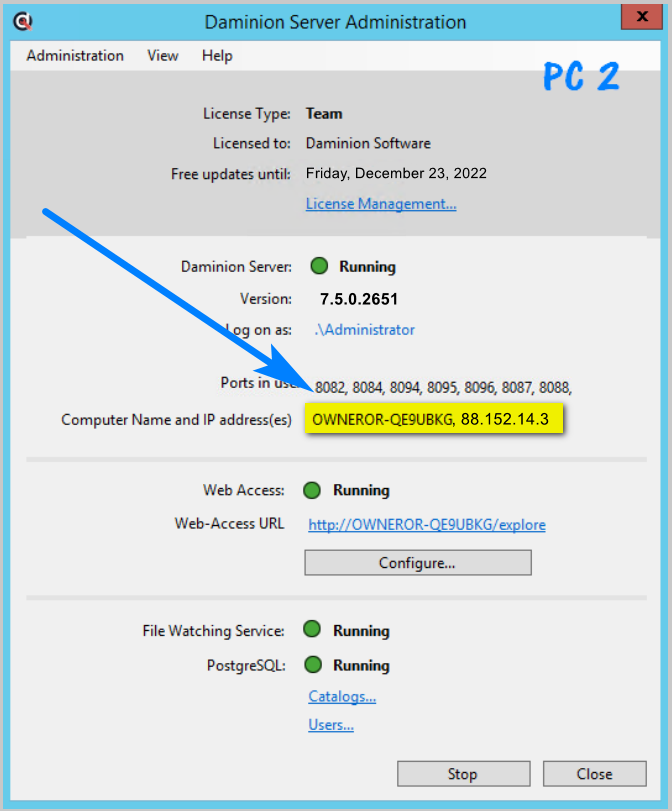Open the View menu
The image size is (672, 811).
(x=163, y=56)
